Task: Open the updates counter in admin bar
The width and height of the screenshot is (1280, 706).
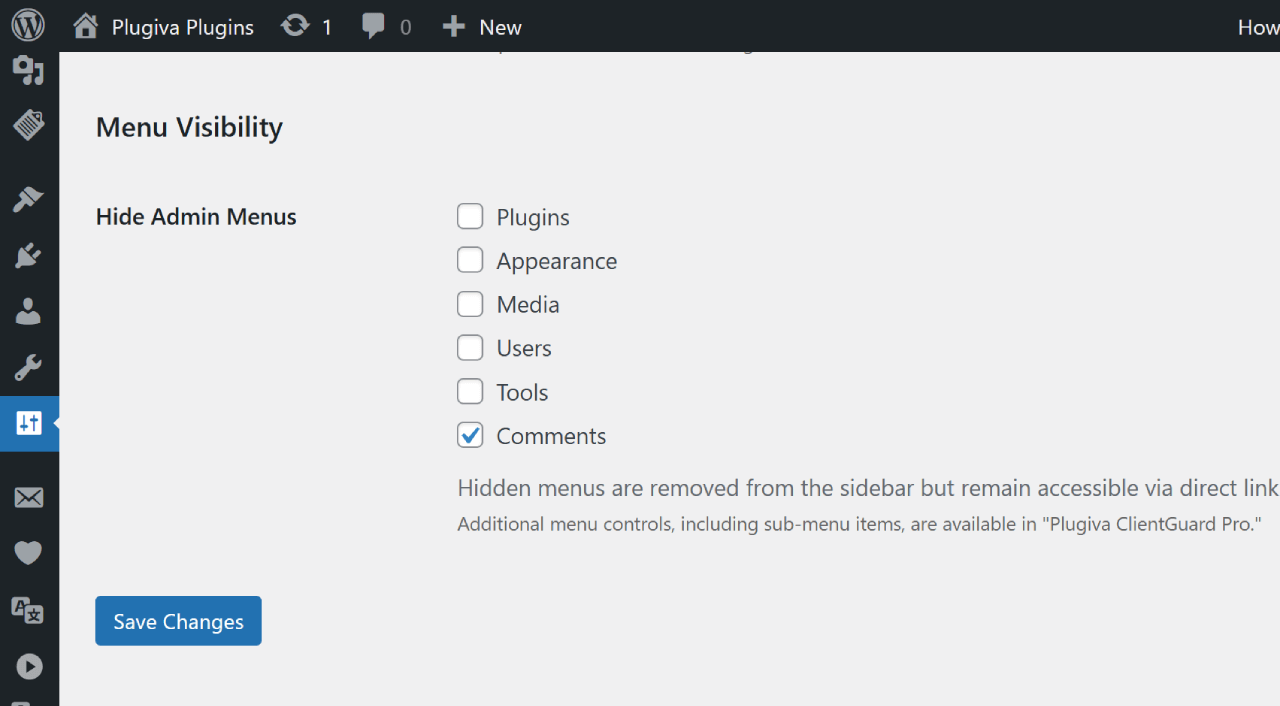Action: [x=306, y=26]
